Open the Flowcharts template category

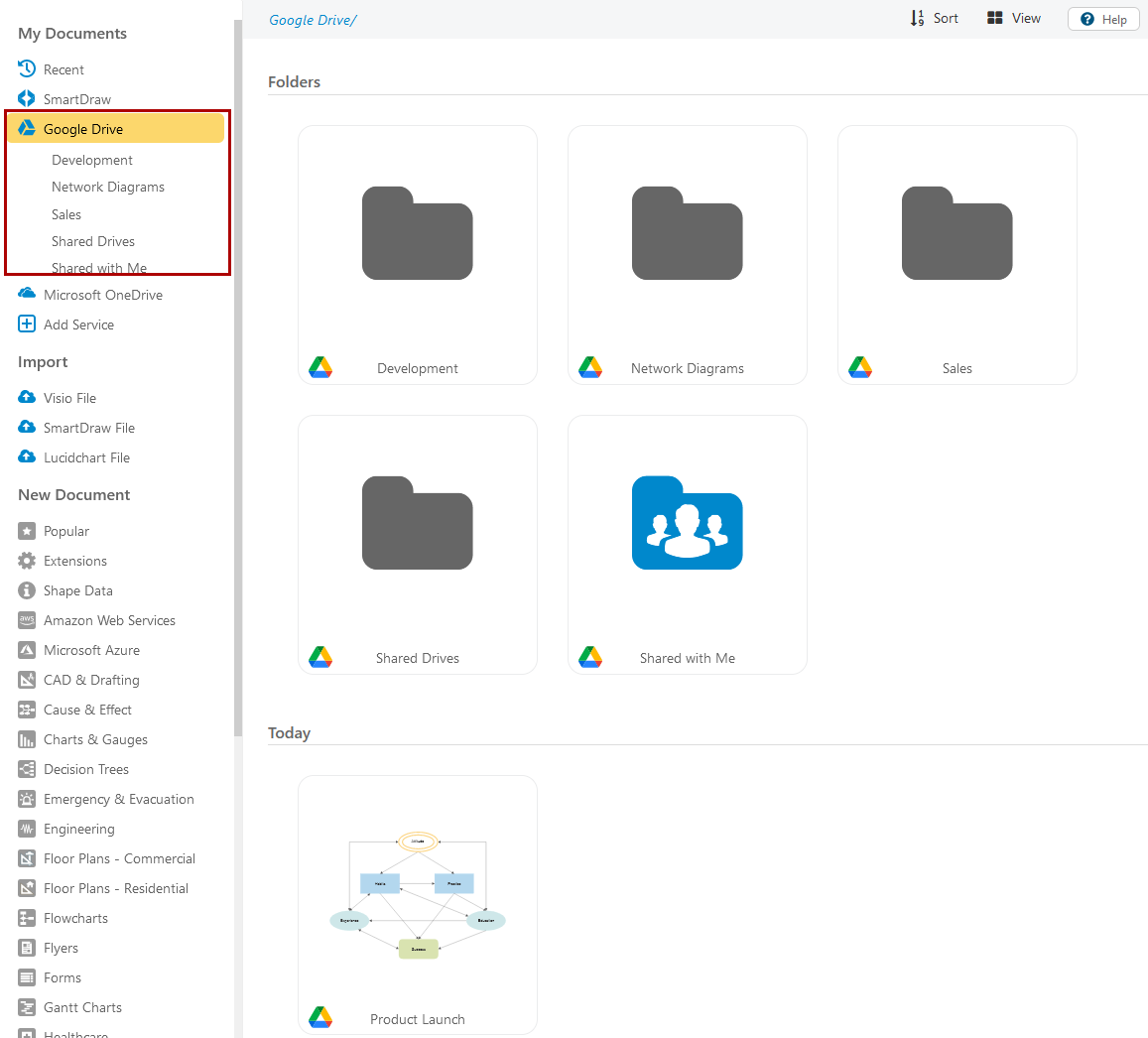(75, 918)
